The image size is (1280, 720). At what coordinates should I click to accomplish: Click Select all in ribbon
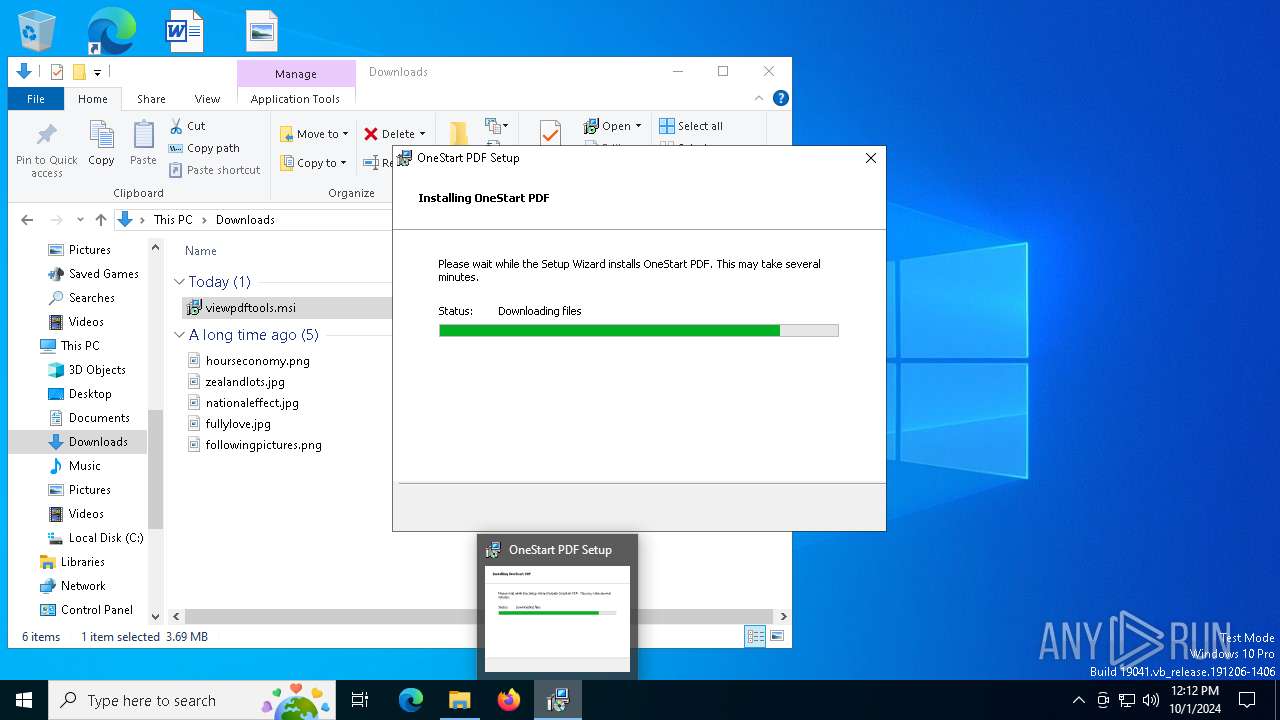[691, 126]
